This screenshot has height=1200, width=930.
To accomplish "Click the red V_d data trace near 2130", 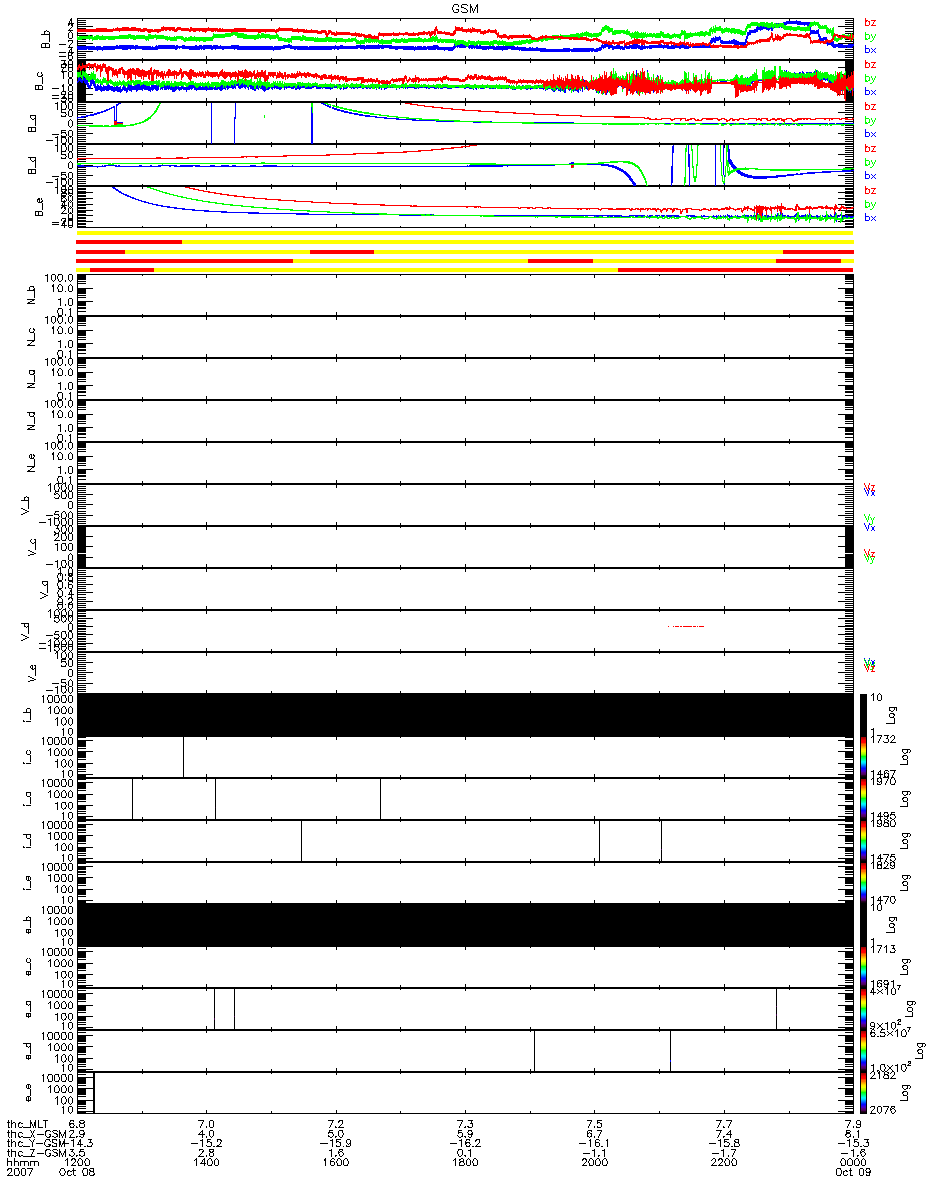I will coord(686,626).
